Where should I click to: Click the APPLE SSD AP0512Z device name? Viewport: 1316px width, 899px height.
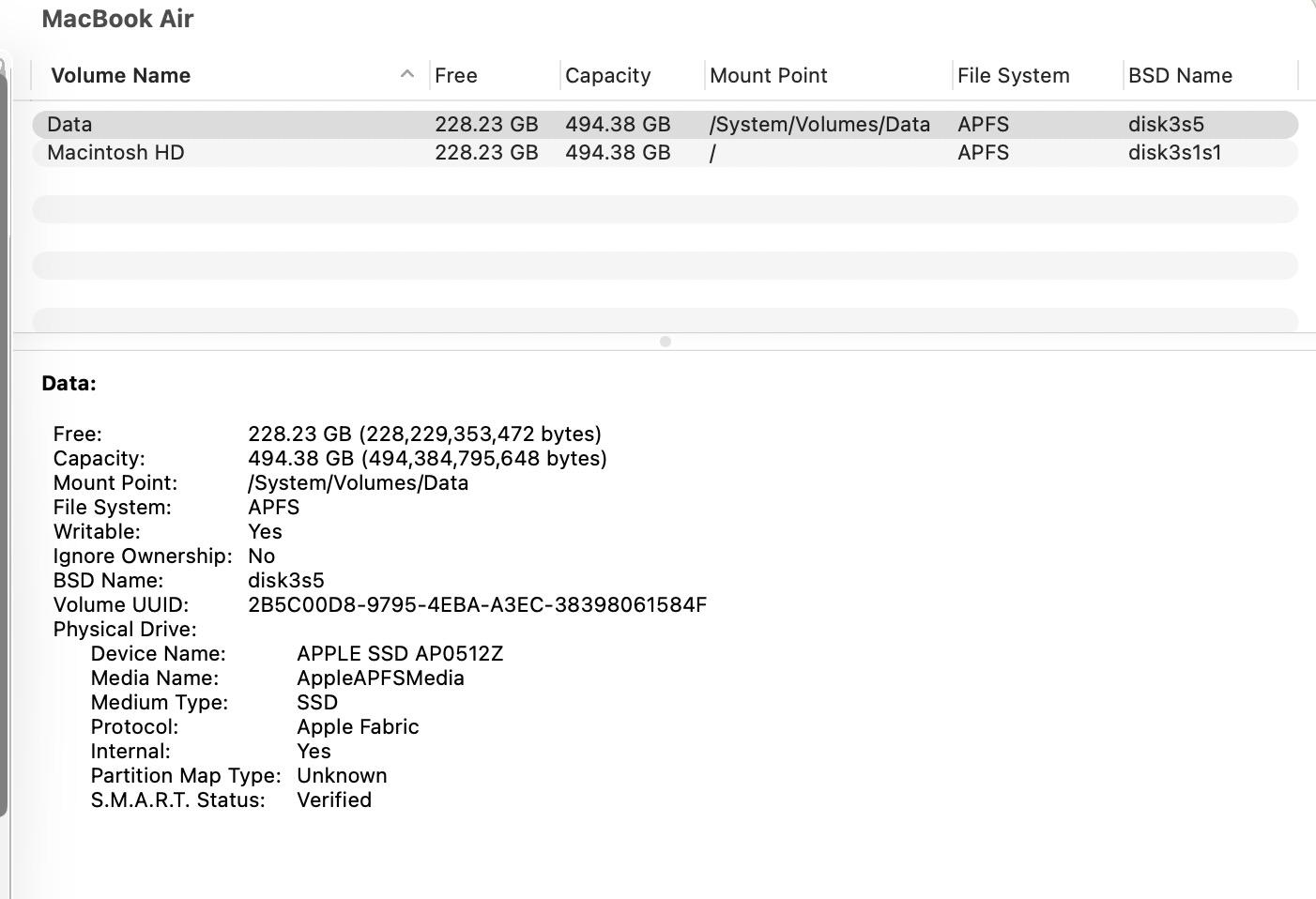click(400, 654)
